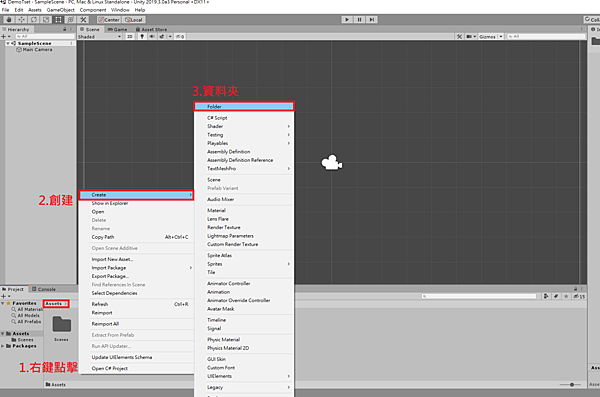Choose Folder in Create submenu

[x=244, y=106]
